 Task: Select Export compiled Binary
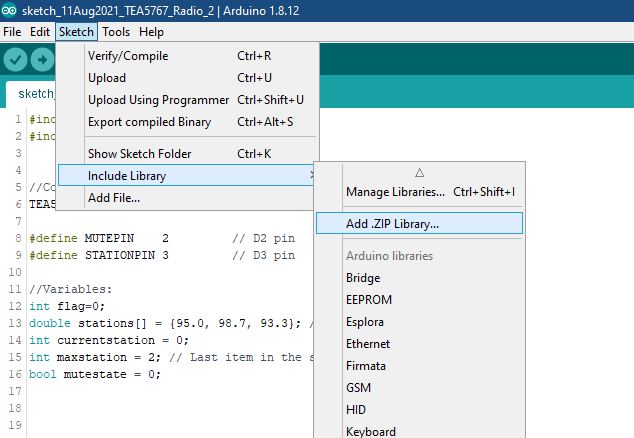(149, 122)
